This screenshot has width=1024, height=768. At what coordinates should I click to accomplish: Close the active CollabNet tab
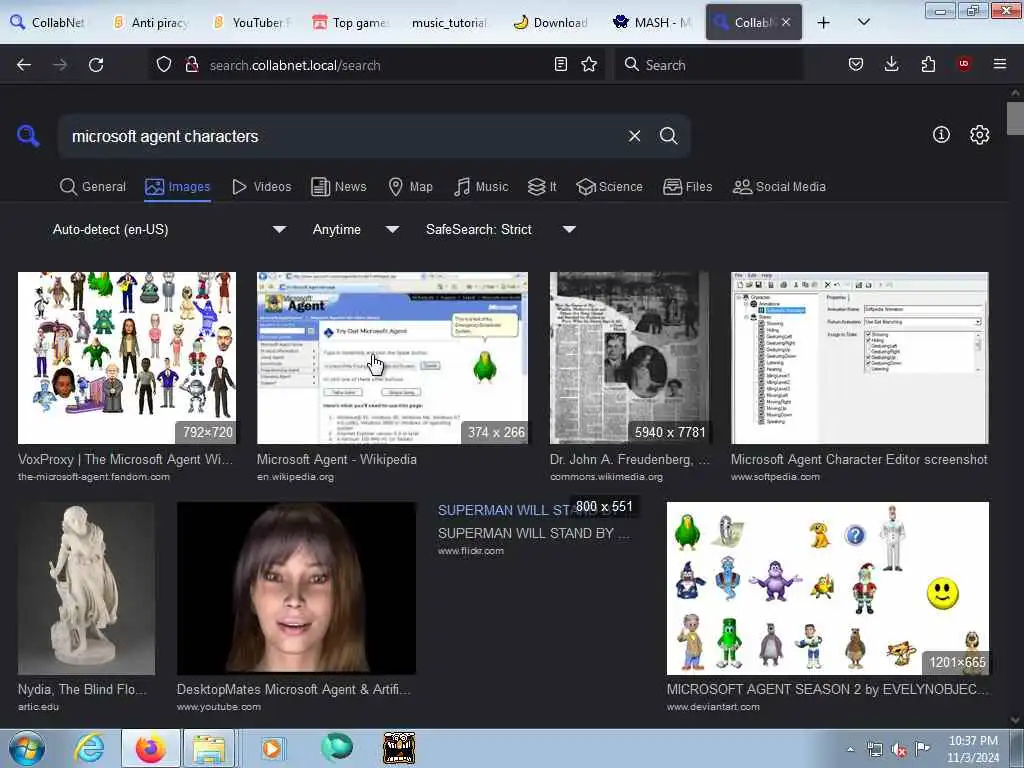pyautogui.click(x=786, y=22)
